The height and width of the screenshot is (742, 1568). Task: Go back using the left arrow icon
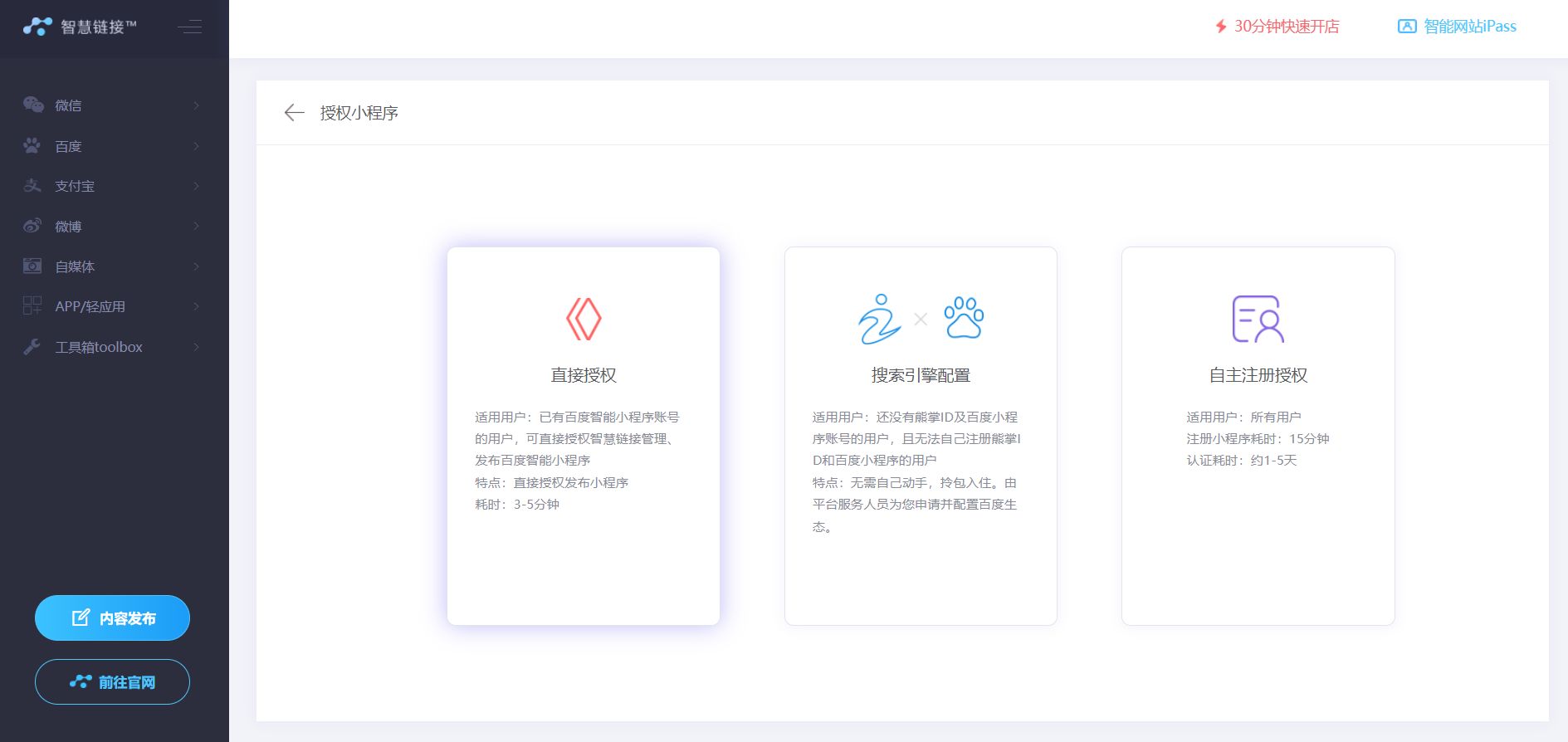[295, 113]
